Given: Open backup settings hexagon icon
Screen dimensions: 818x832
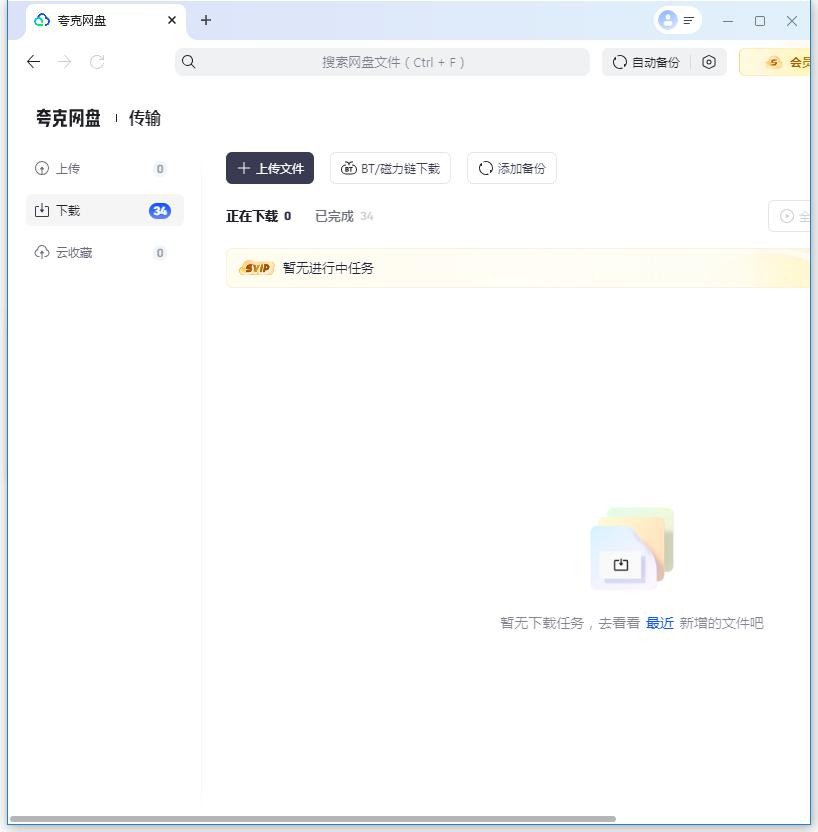Looking at the screenshot, I should [x=709, y=62].
